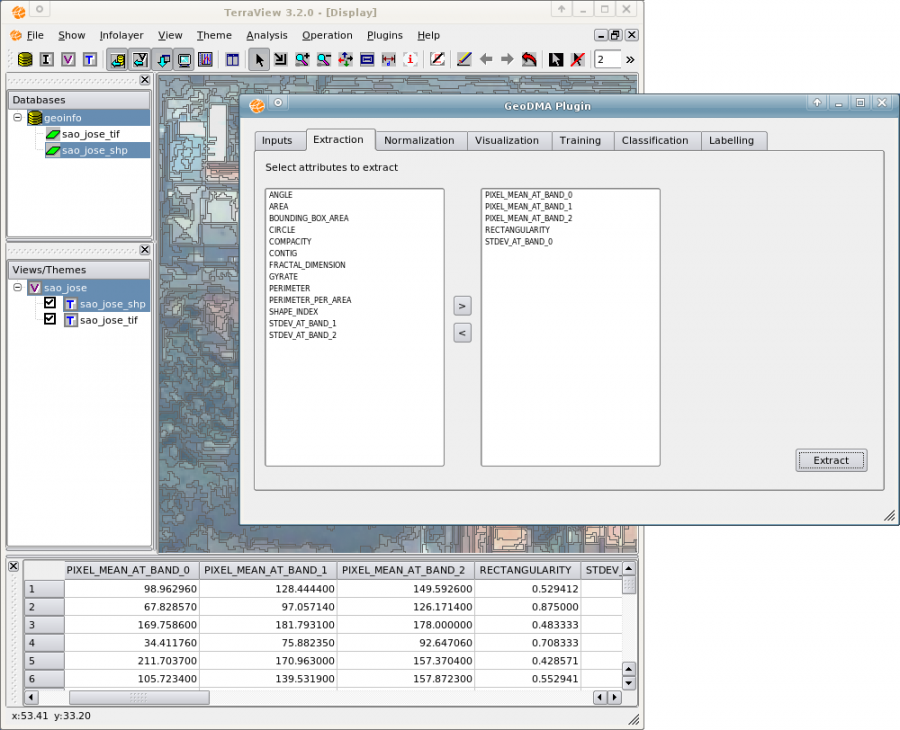Click the database icon in the toolbar

pos(25,60)
